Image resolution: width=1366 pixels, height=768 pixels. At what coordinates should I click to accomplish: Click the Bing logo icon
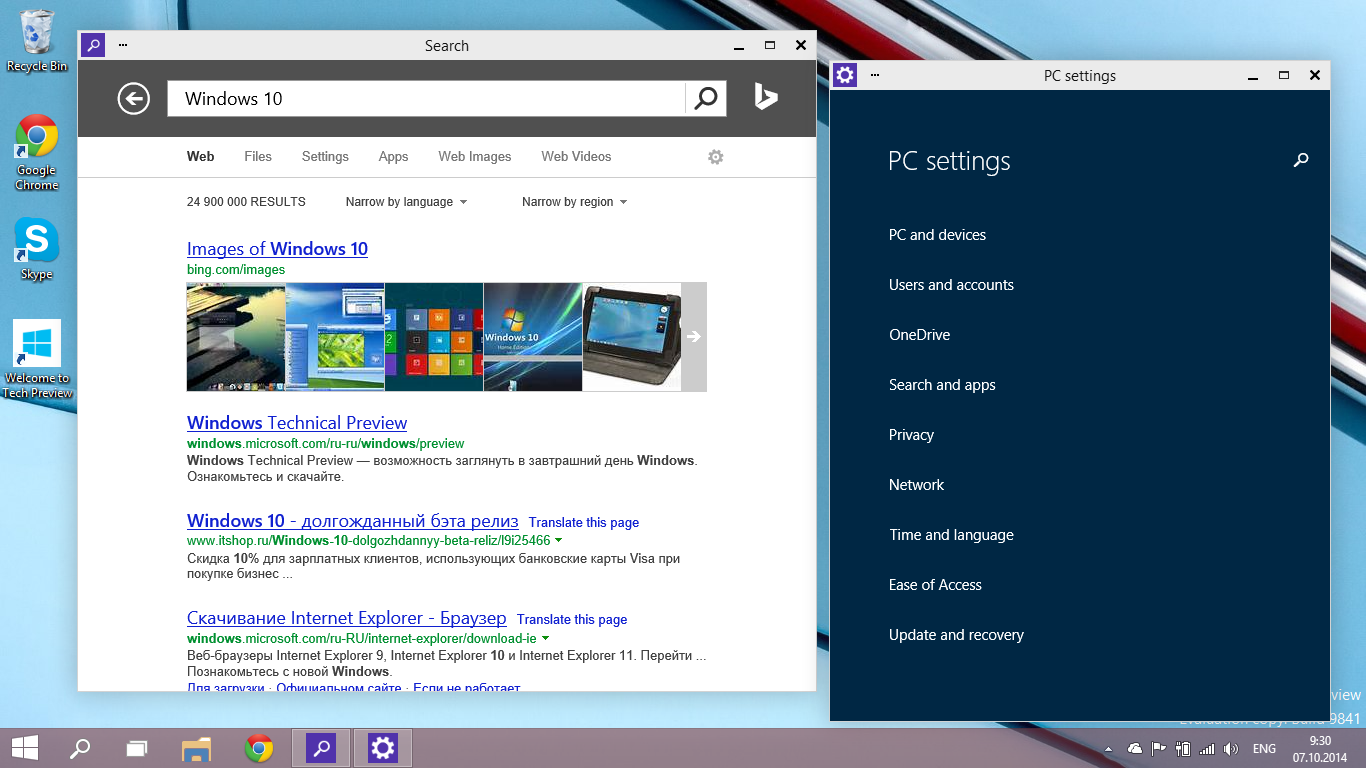click(766, 97)
